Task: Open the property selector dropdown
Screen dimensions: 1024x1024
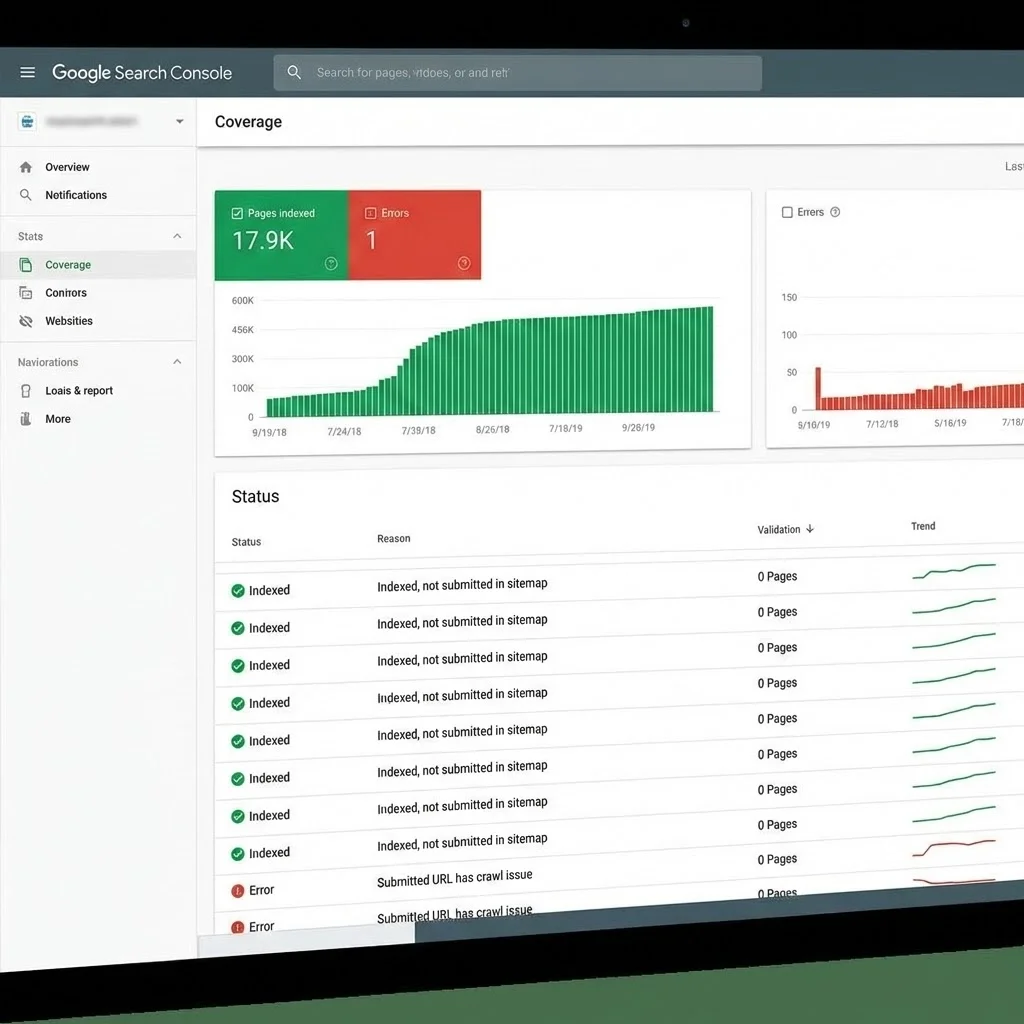Action: [x=180, y=121]
